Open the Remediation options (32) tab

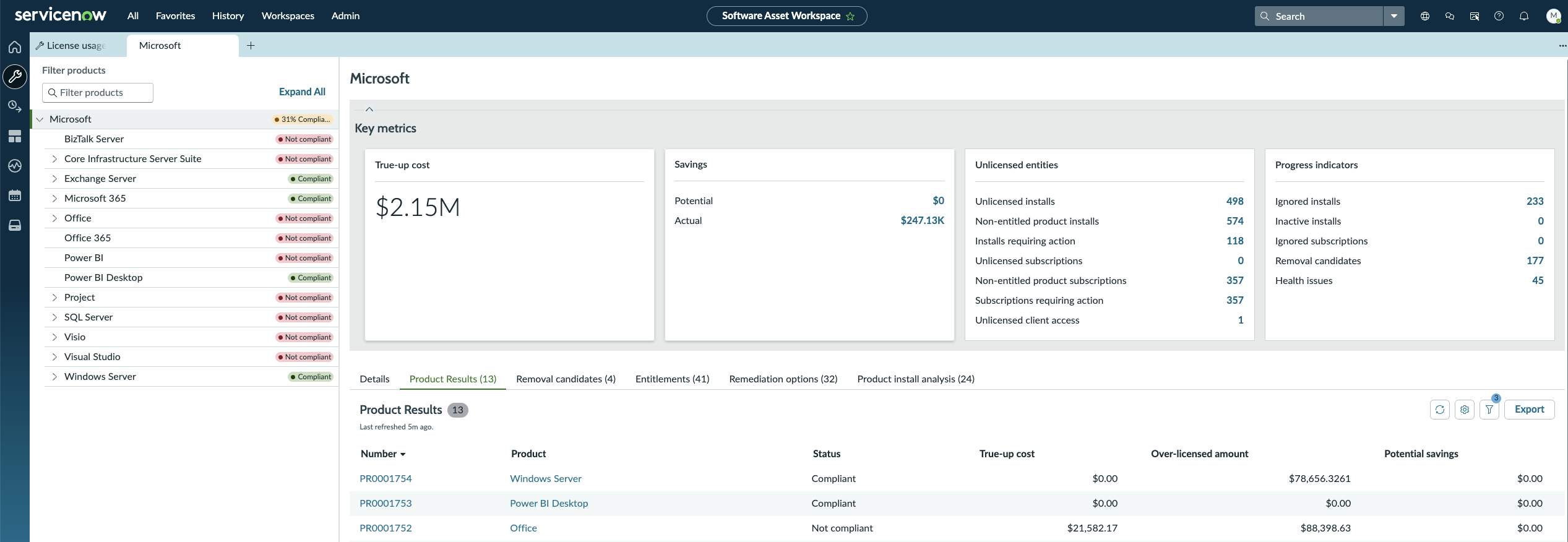point(783,379)
